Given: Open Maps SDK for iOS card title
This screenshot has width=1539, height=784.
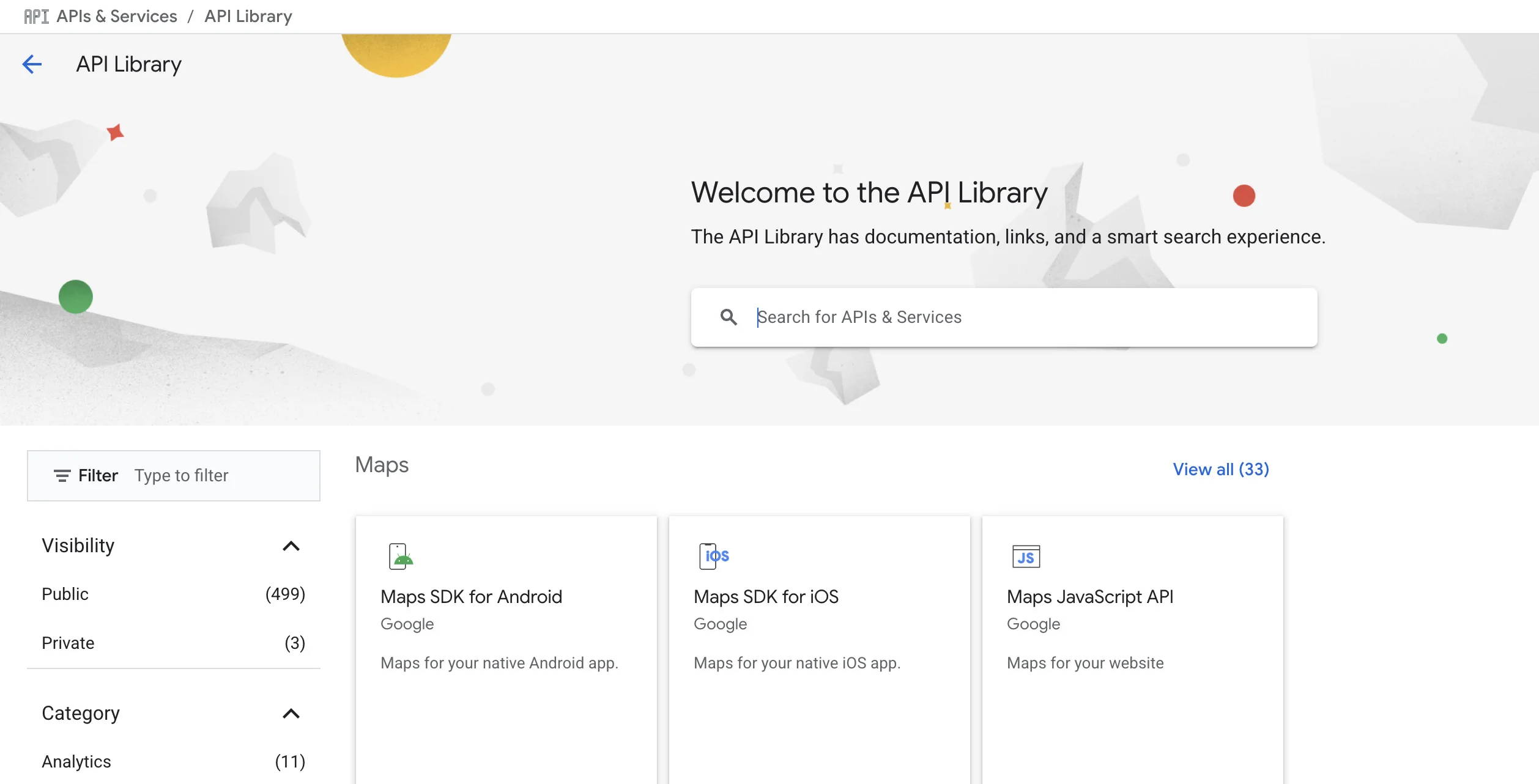Looking at the screenshot, I should click(x=766, y=596).
